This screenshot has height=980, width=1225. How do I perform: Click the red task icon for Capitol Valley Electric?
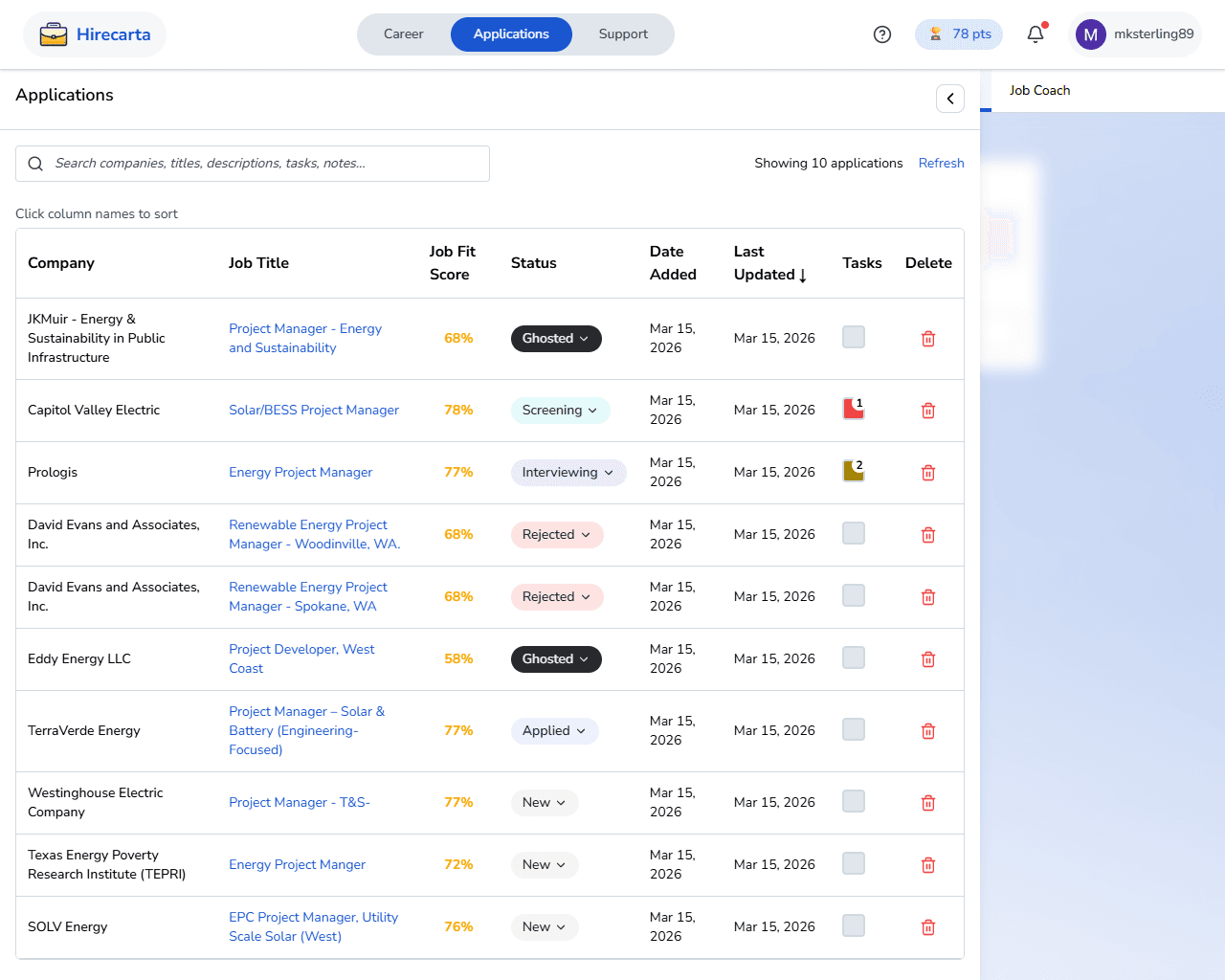[x=853, y=410]
